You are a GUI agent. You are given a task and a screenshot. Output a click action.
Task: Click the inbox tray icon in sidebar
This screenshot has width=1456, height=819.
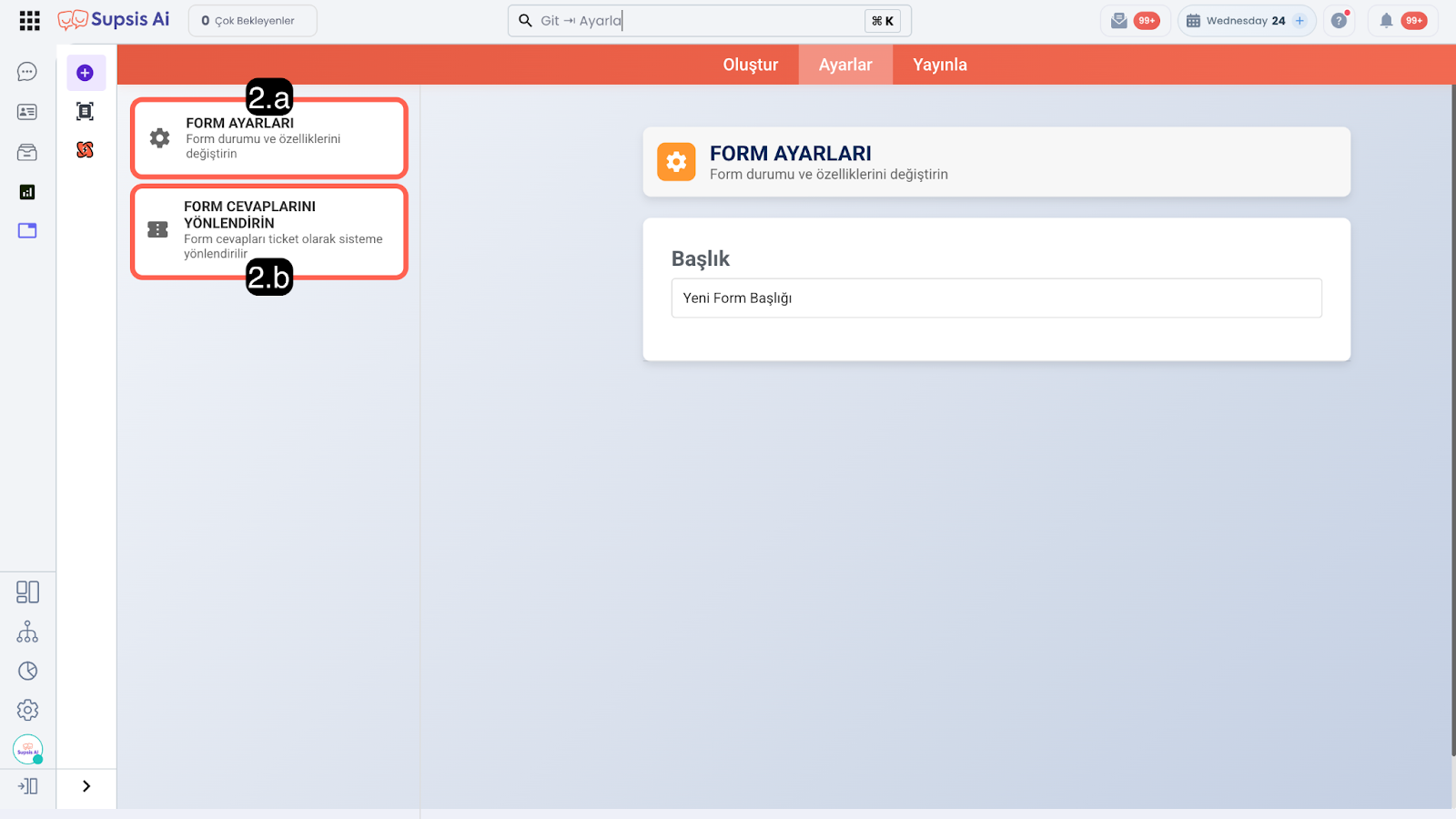[x=27, y=152]
